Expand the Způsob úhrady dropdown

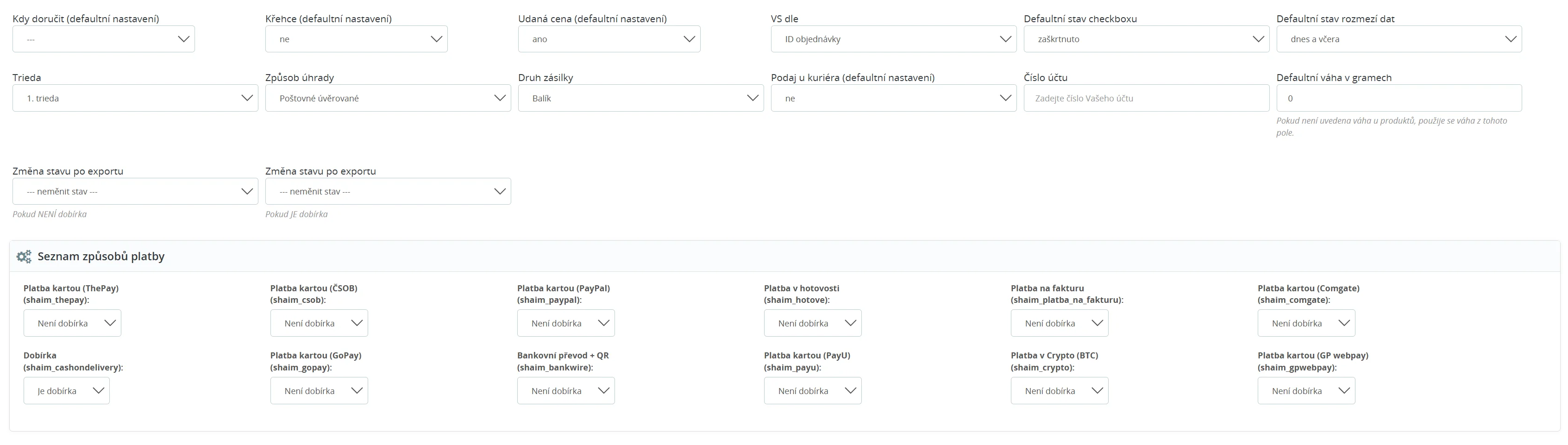click(388, 98)
